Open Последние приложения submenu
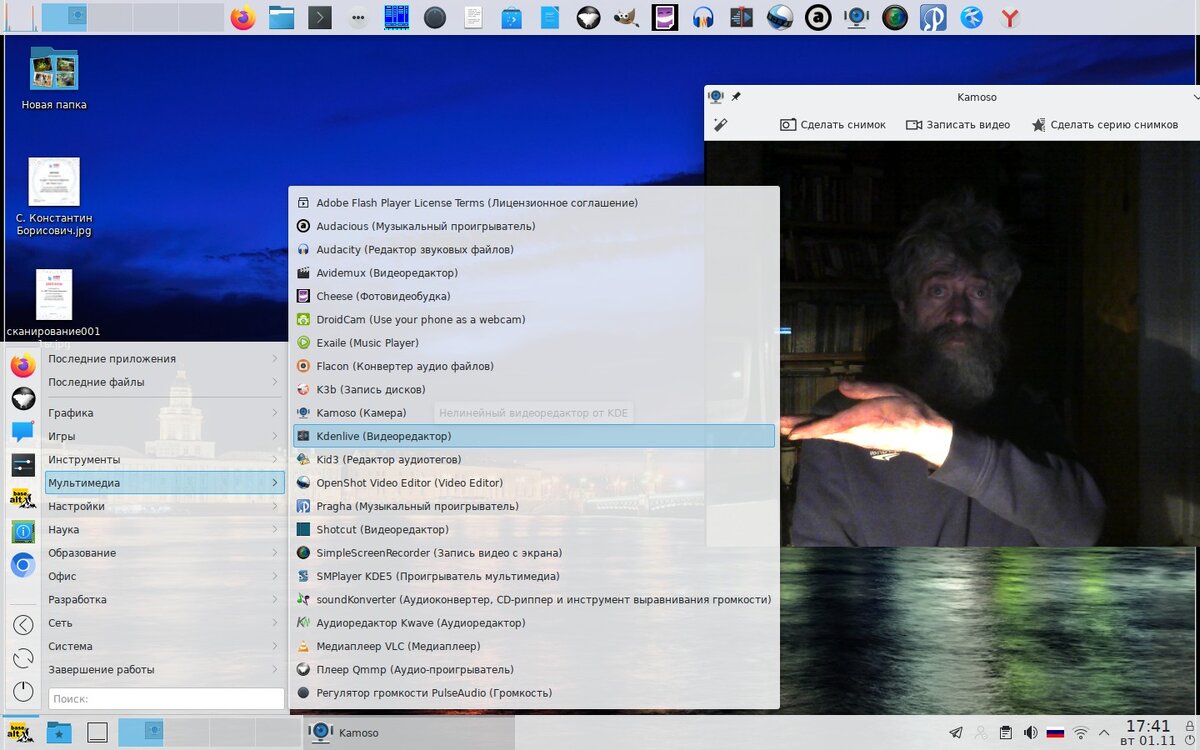 [165, 359]
